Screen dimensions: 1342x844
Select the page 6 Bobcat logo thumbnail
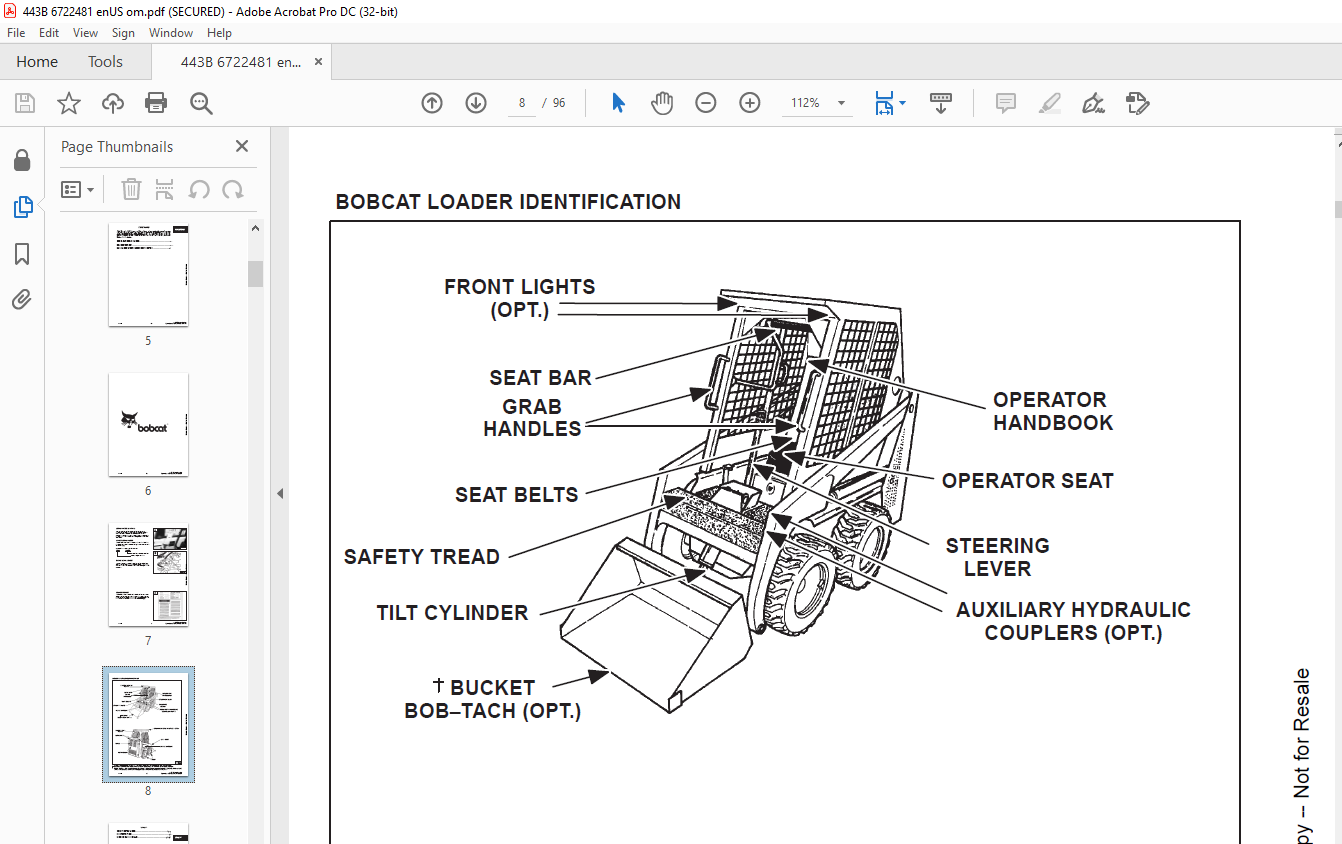[148, 425]
